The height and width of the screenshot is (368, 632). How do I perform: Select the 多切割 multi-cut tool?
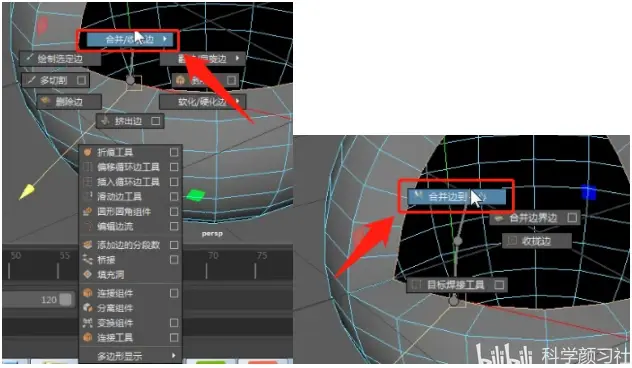point(55,80)
